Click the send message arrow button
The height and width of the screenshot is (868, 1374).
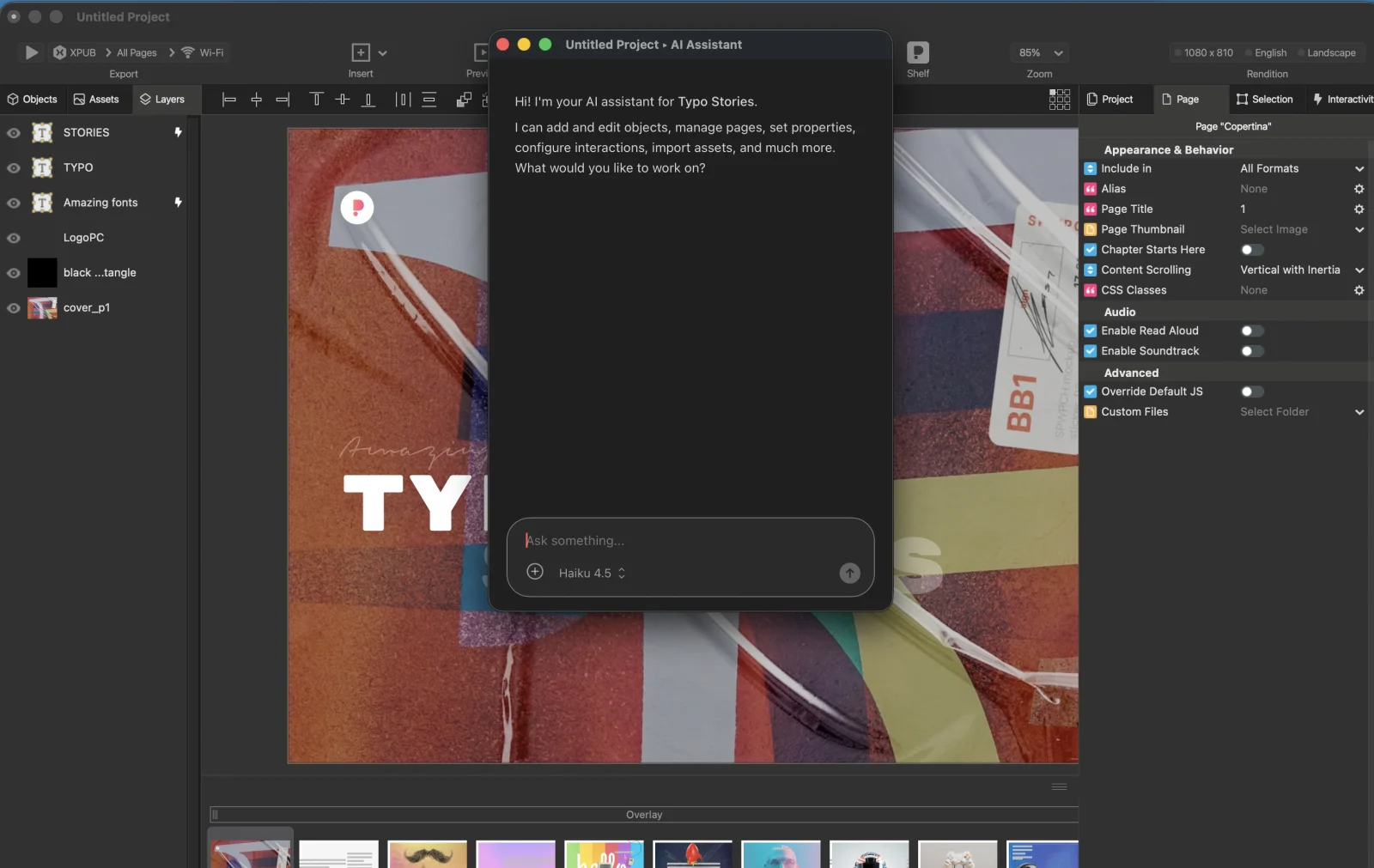click(849, 573)
